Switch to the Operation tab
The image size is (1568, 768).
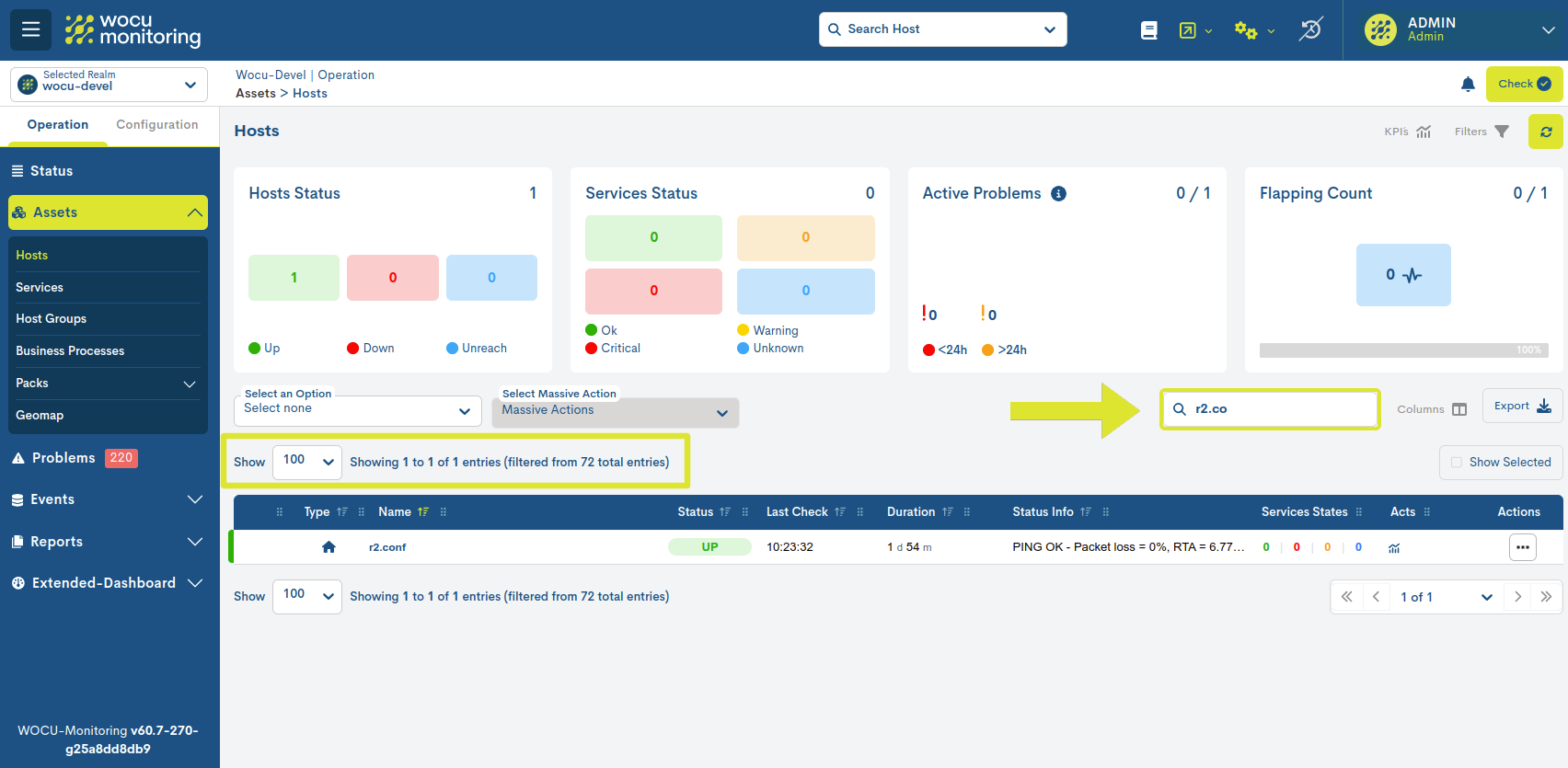click(x=58, y=125)
